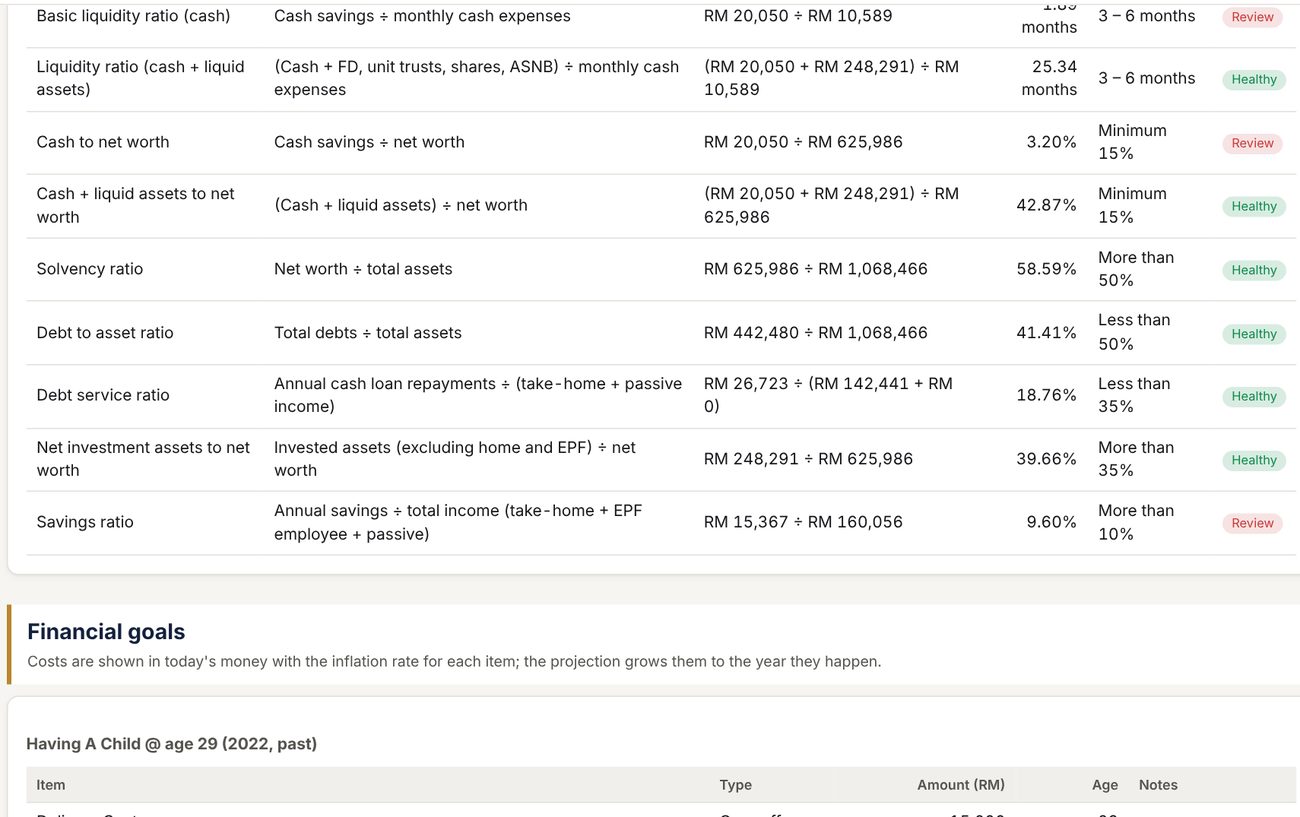Select the "Debt to asset ratio" label
This screenshot has height=817, width=1300.
[105, 333]
